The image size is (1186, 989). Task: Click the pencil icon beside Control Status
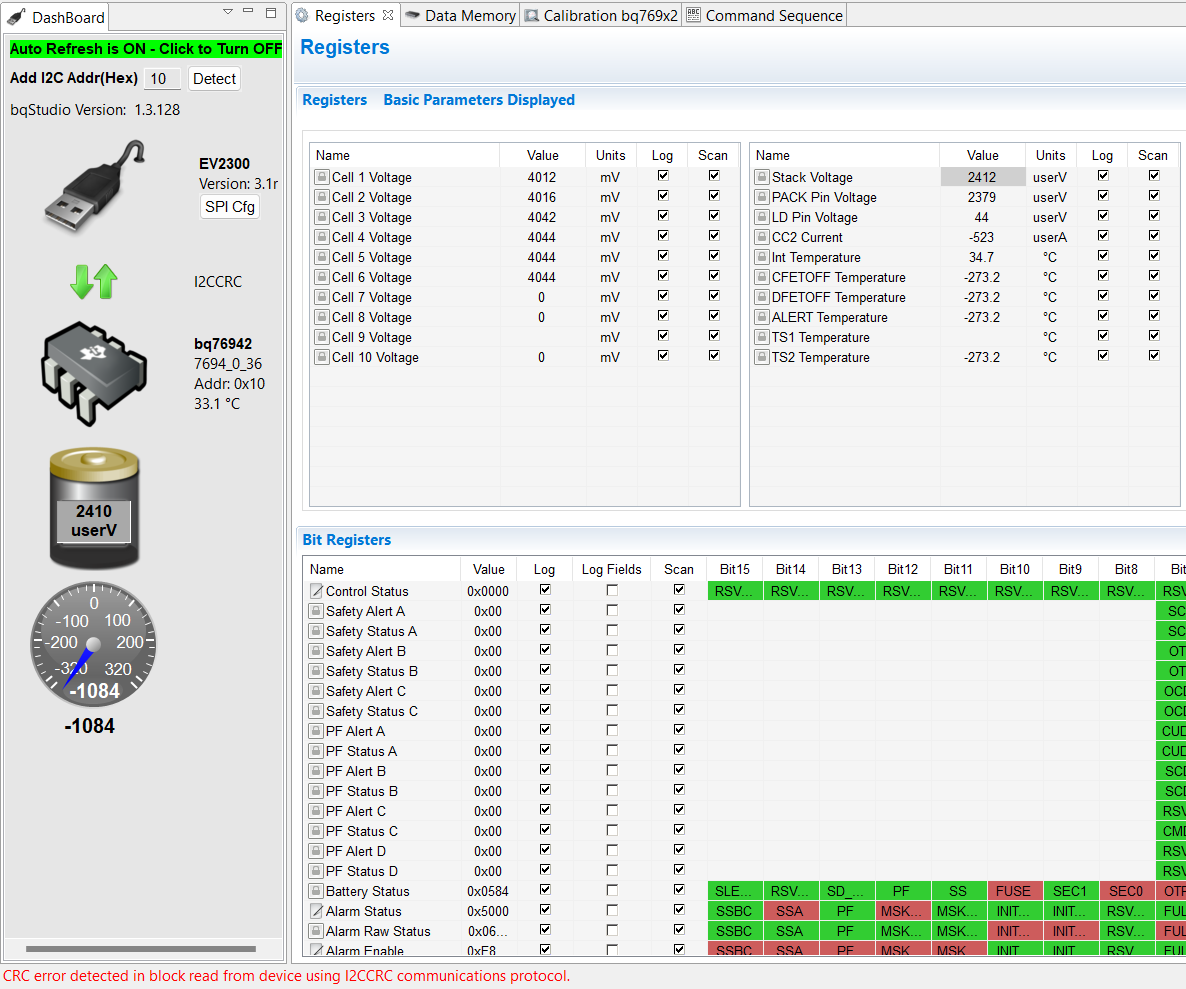[x=316, y=591]
